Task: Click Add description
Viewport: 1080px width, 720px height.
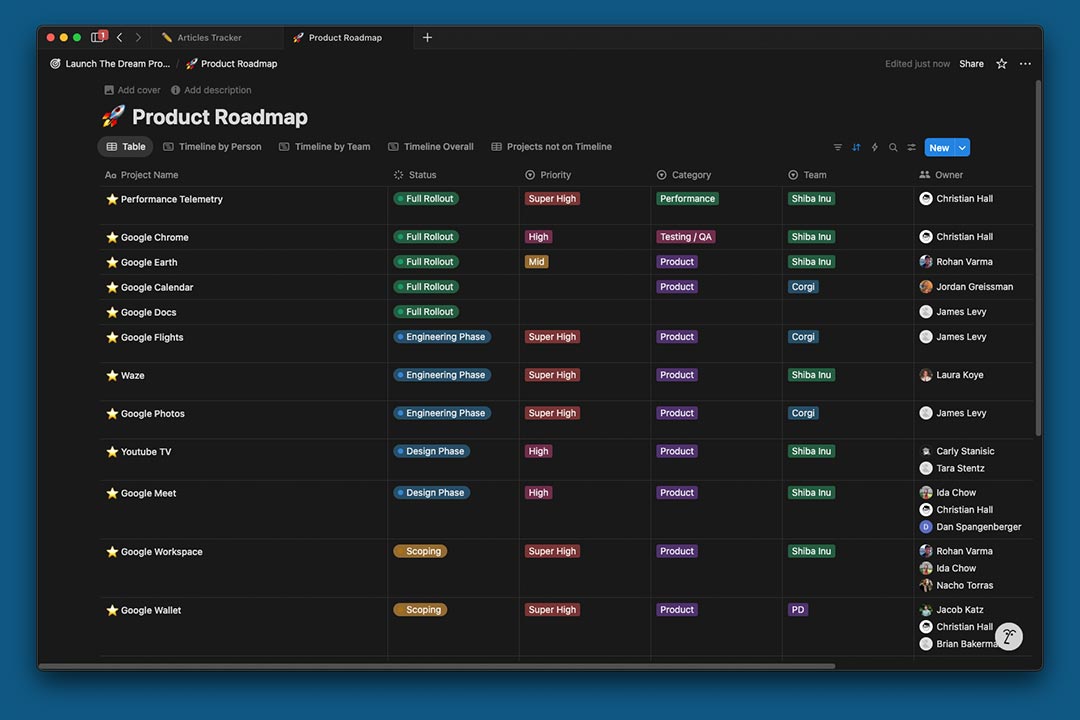Action: tap(211, 90)
